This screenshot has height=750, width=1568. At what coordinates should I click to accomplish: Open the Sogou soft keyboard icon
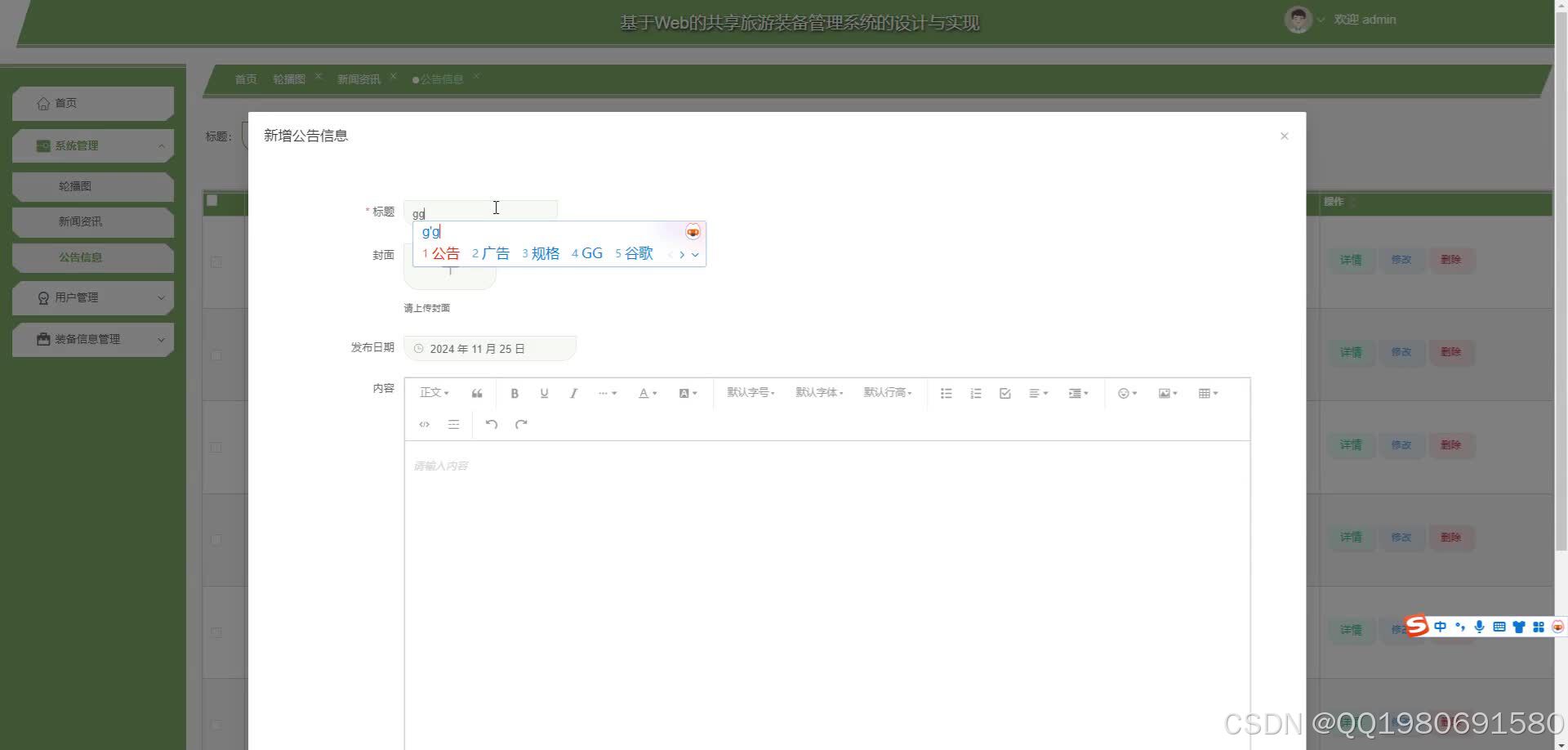pyautogui.click(x=1499, y=627)
